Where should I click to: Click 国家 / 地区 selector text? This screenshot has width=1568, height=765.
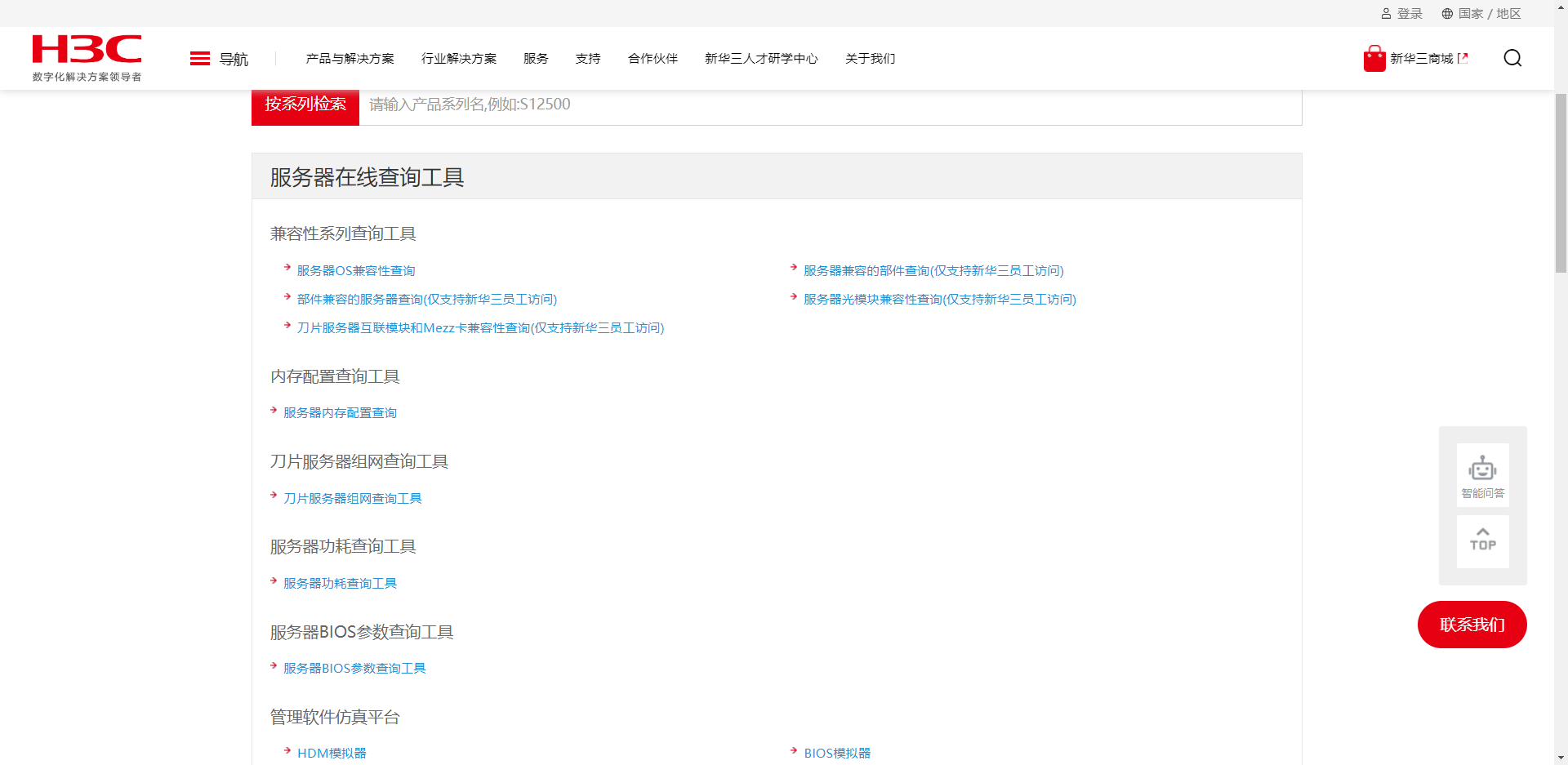click(x=1490, y=14)
